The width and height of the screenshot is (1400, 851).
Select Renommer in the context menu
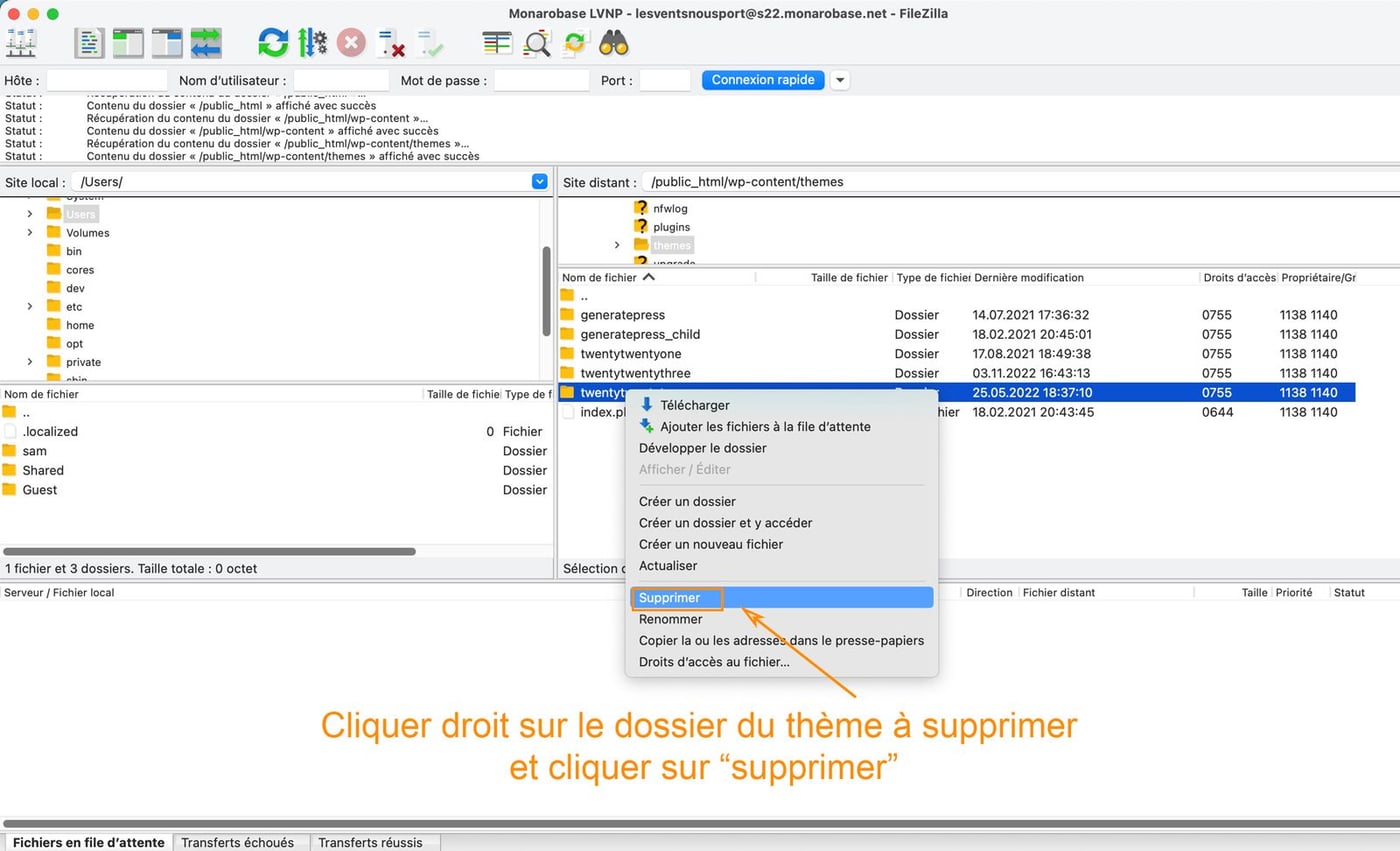pyautogui.click(x=670, y=619)
